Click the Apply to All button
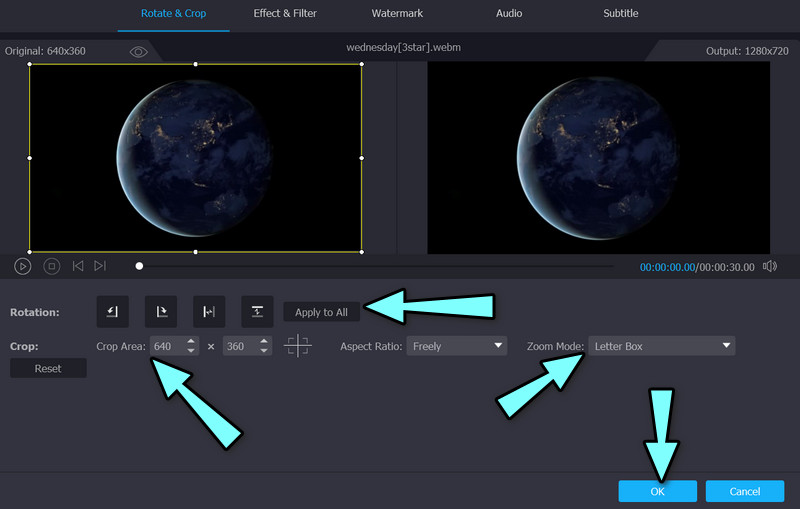 (322, 312)
